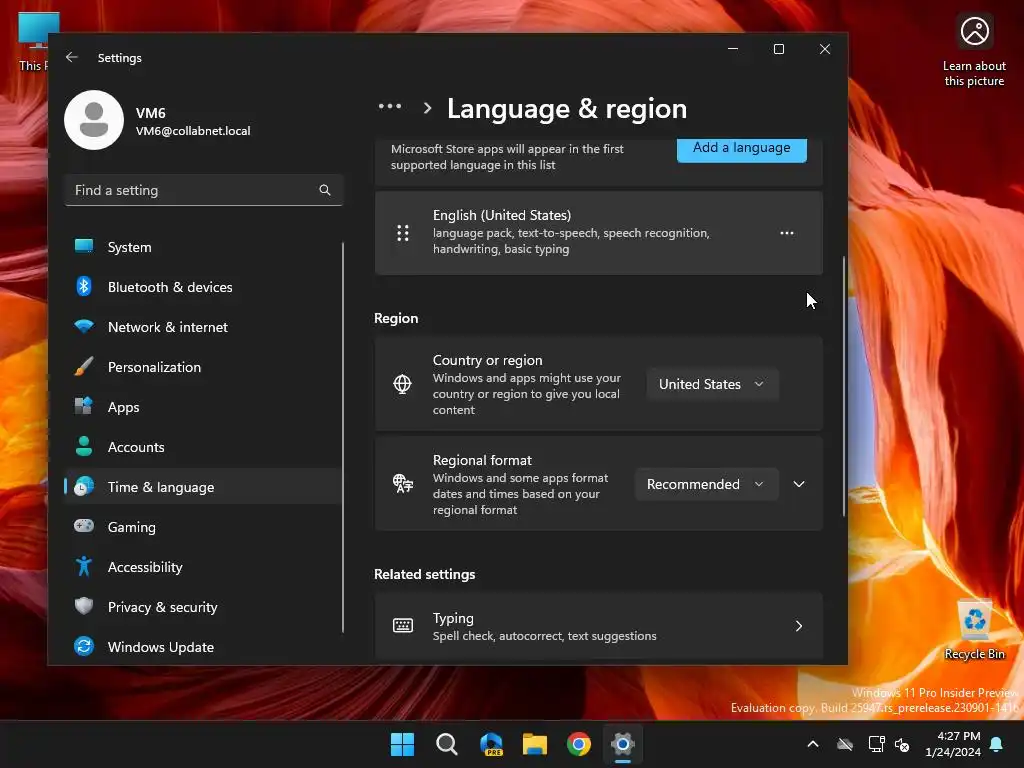Viewport: 1024px width, 768px height.
Task: Click Settings gear icon in taskbar
Action: point(623,744)
